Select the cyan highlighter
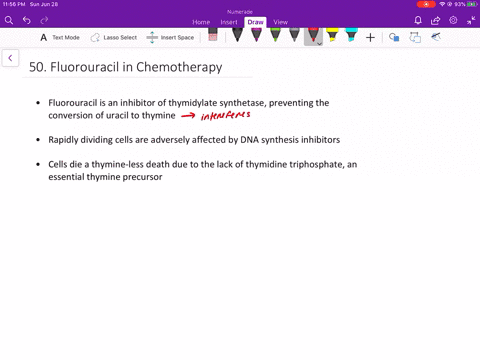Image resolution: width=480 pixels, height=360 pixels. [351, 35]
